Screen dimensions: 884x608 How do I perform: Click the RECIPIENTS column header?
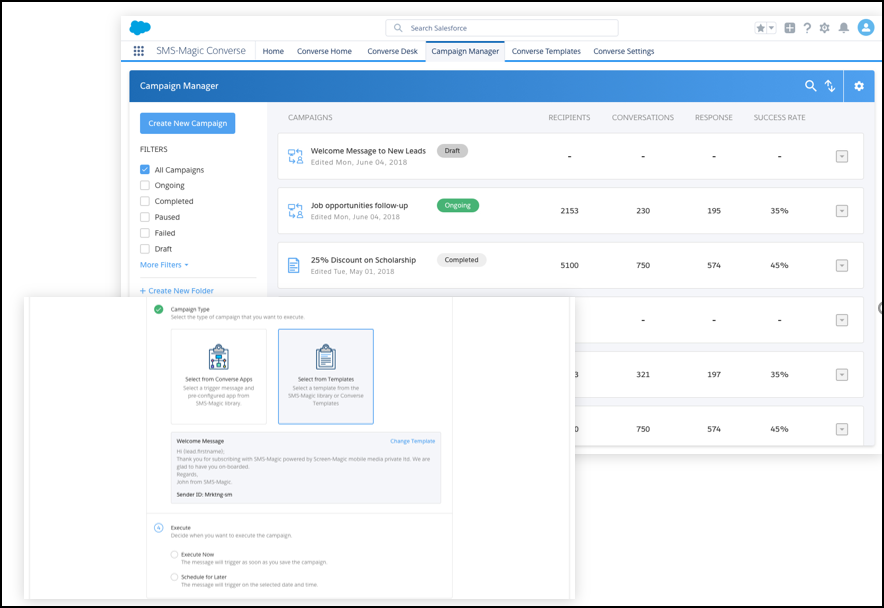click(x=569, y=117)
